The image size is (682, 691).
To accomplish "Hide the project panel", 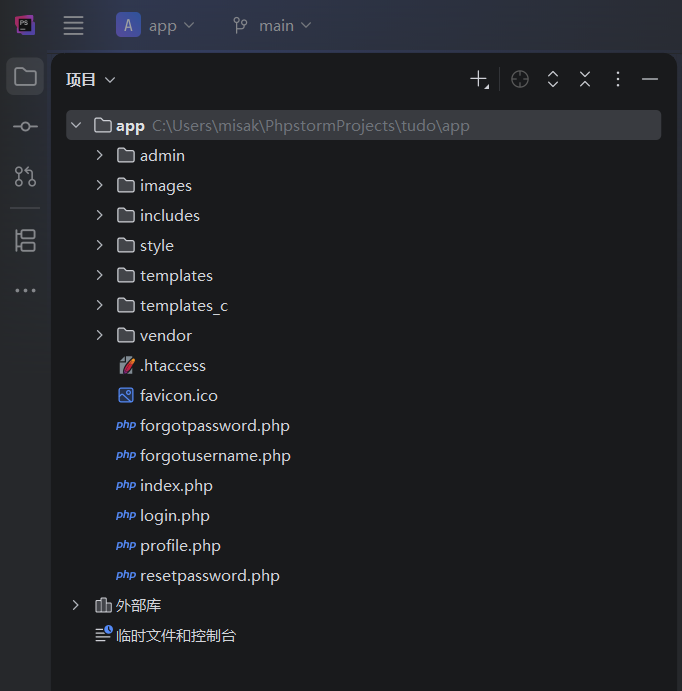I will [650, 79].
